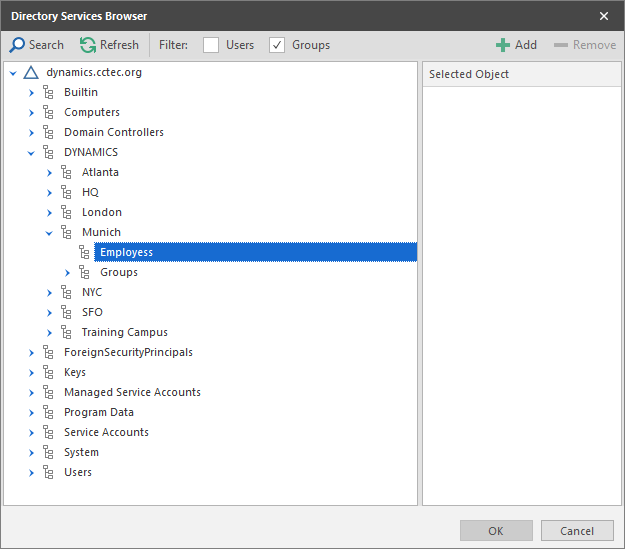Click the OU icon next to Domain Controllers
The width and height of the screenshot is (625, 549).
point(48,132)
